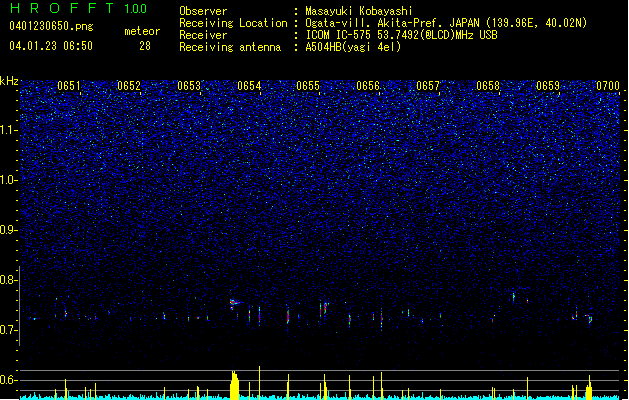Click the HROFFT 1.0.0 title text

coord(78,8)
